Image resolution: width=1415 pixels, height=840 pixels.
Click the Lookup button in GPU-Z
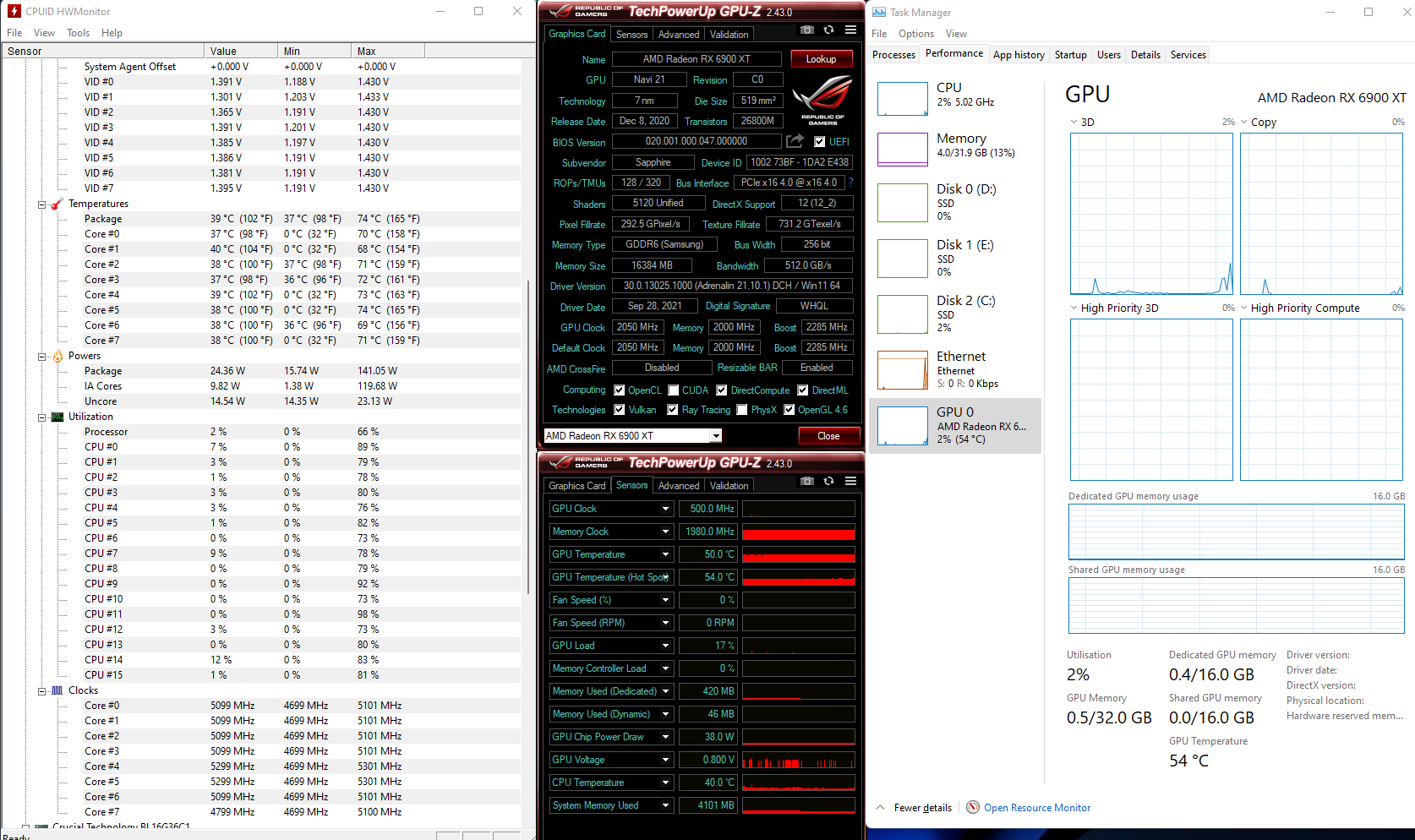click(821, 59)
